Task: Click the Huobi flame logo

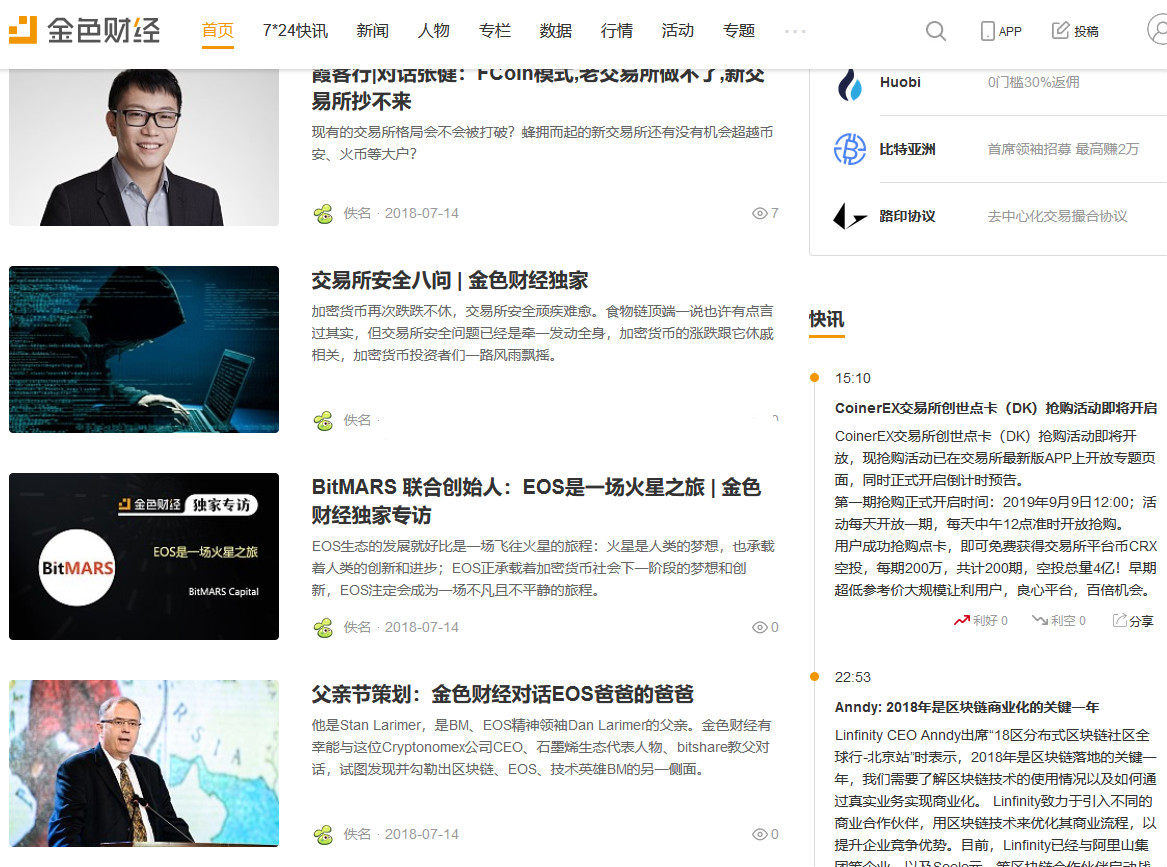Action: pos(850,83)
